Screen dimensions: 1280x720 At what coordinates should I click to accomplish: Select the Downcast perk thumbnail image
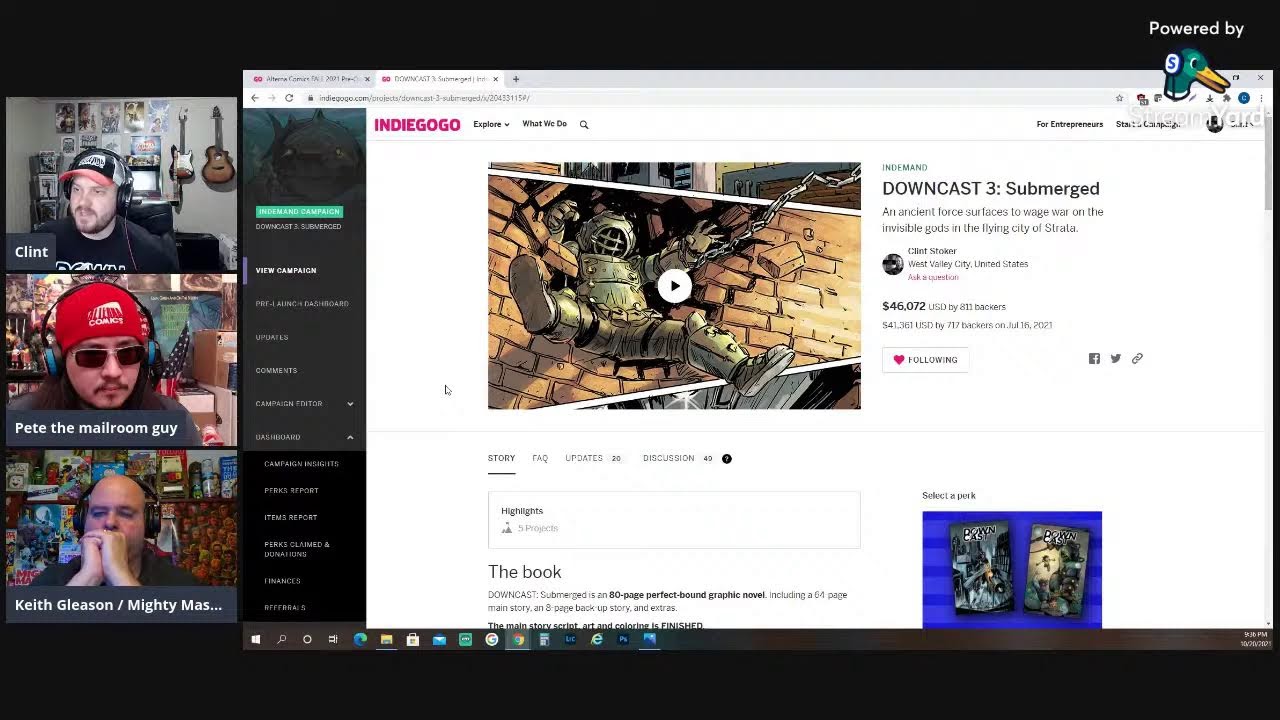[x=1012, y=569]
